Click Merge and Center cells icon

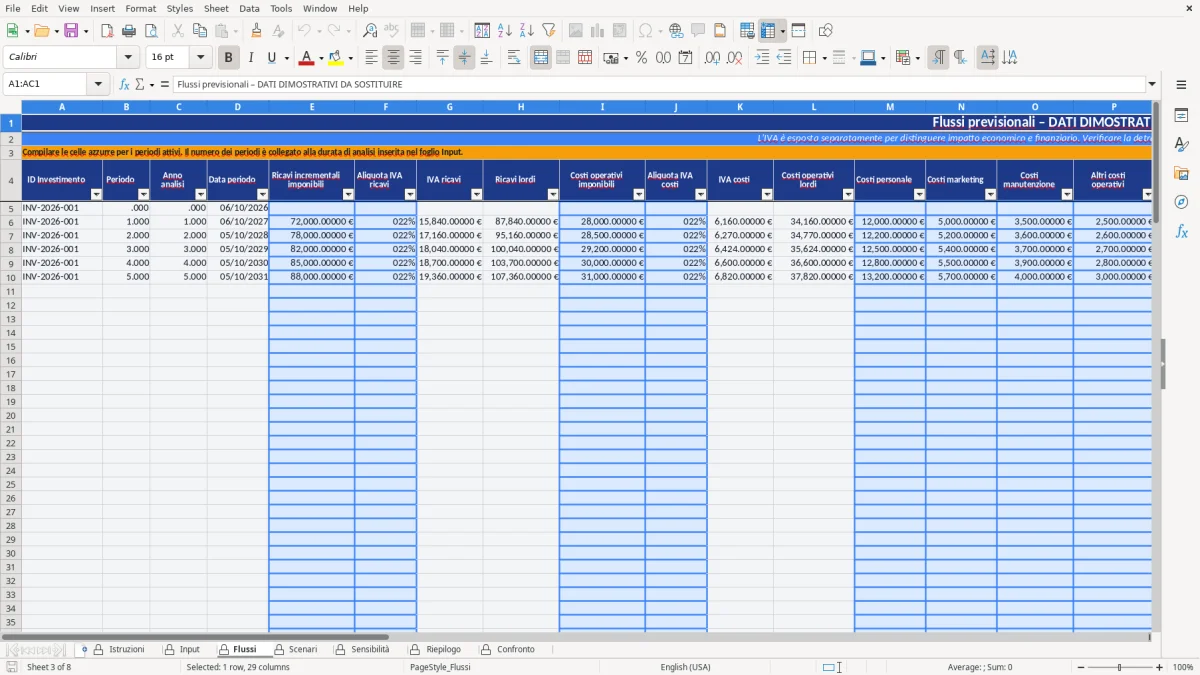tap(541, 58)
